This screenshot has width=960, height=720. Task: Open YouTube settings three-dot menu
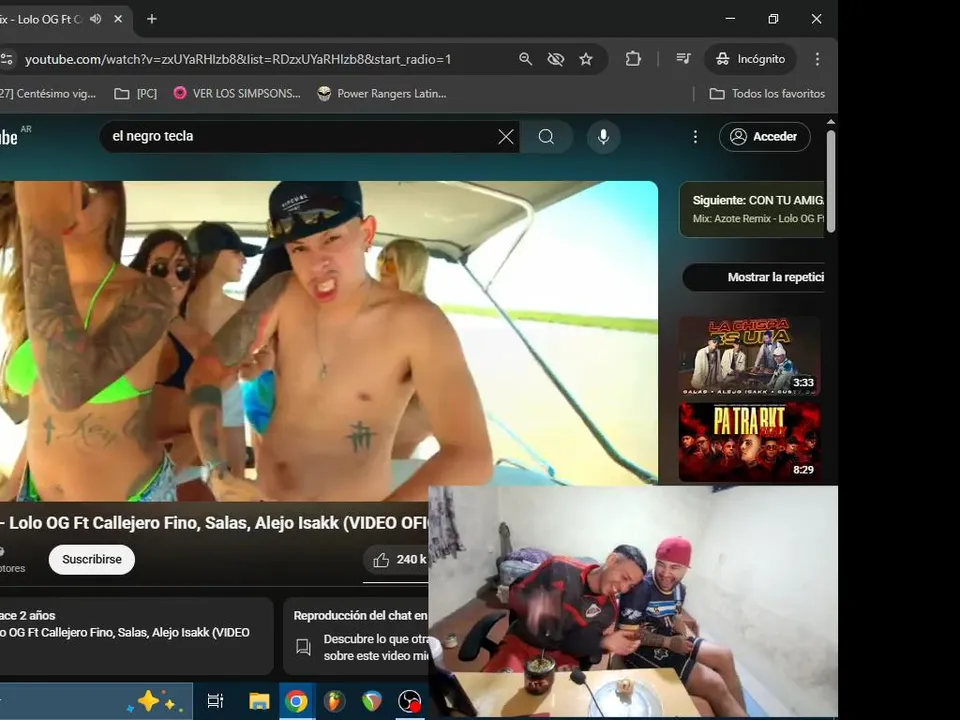tap(695, 137)
